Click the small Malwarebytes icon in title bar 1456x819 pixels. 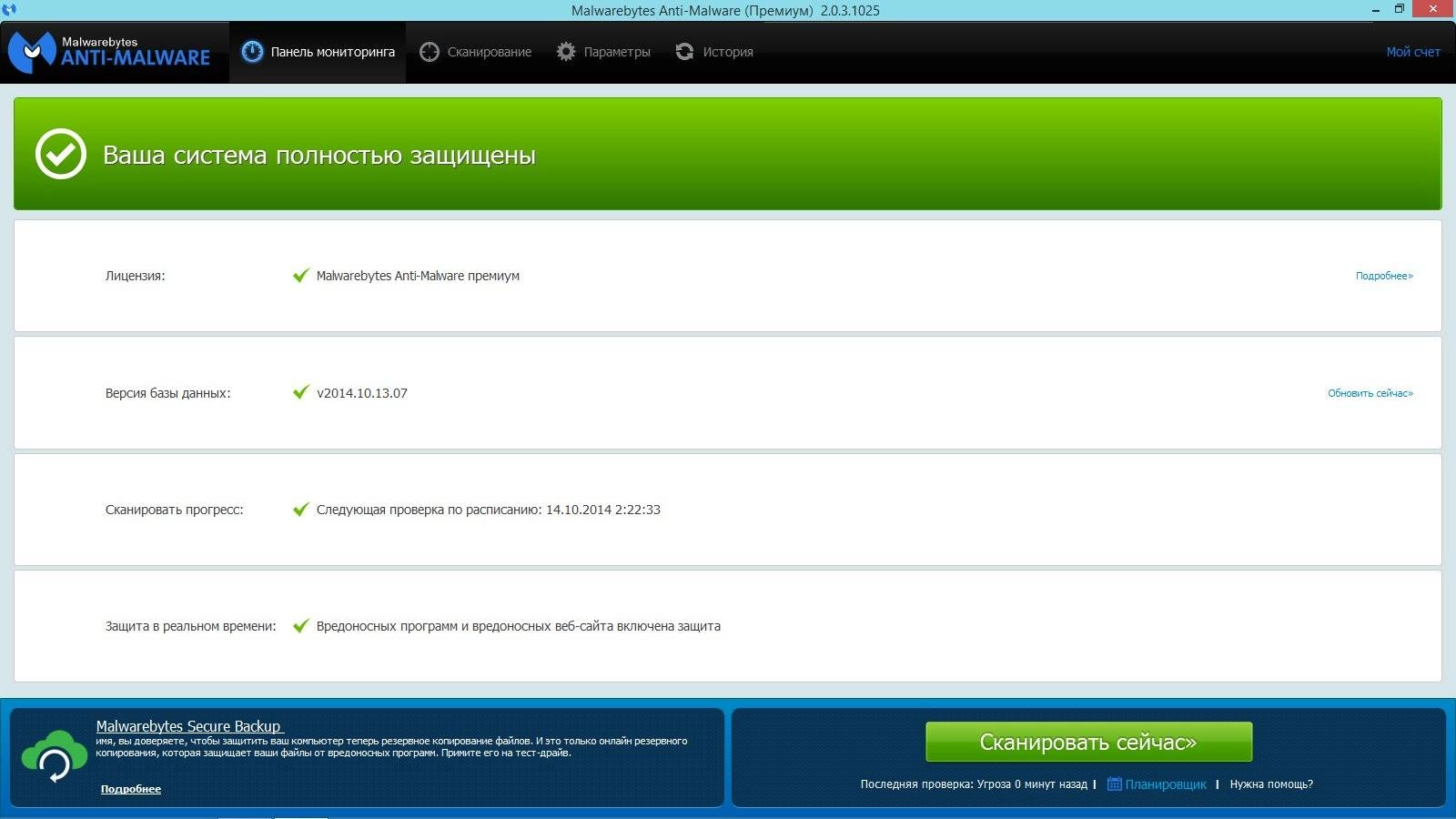click(9, 10)
